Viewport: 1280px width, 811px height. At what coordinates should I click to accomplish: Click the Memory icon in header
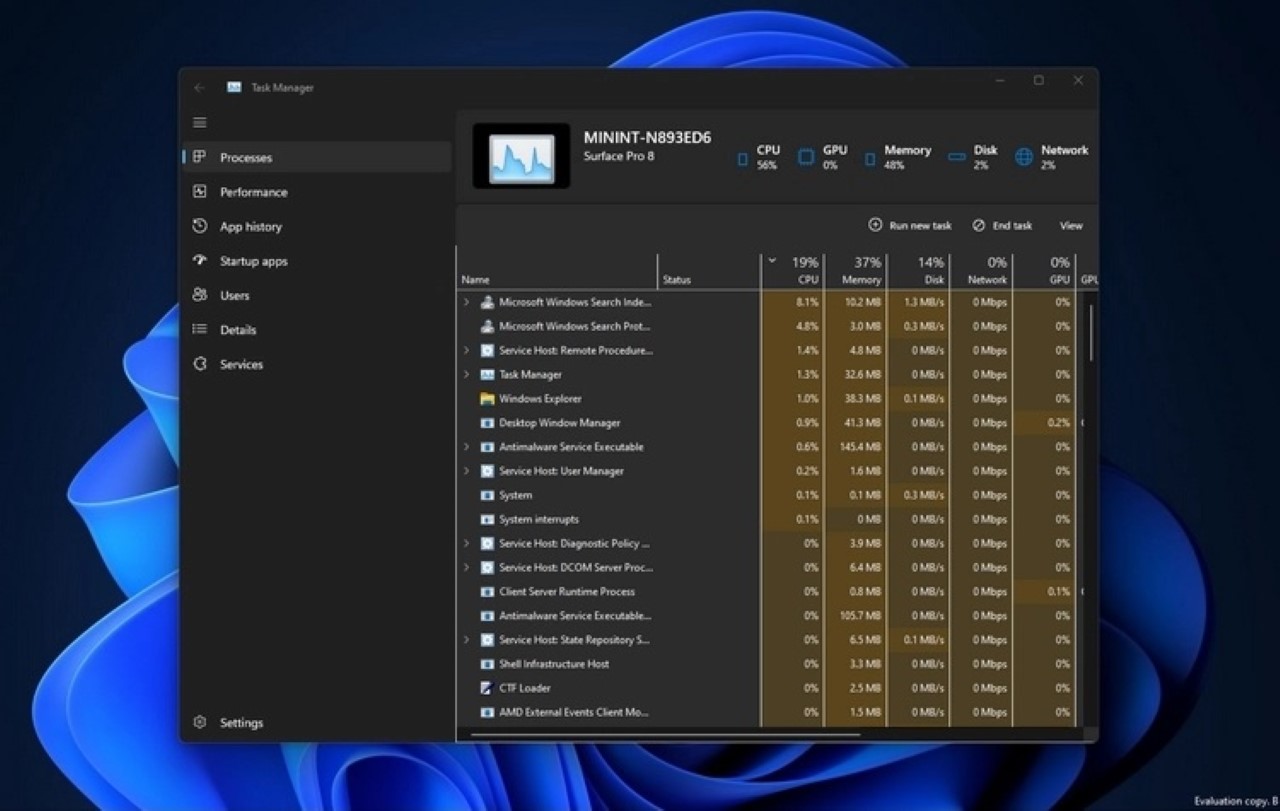point(870,158)
